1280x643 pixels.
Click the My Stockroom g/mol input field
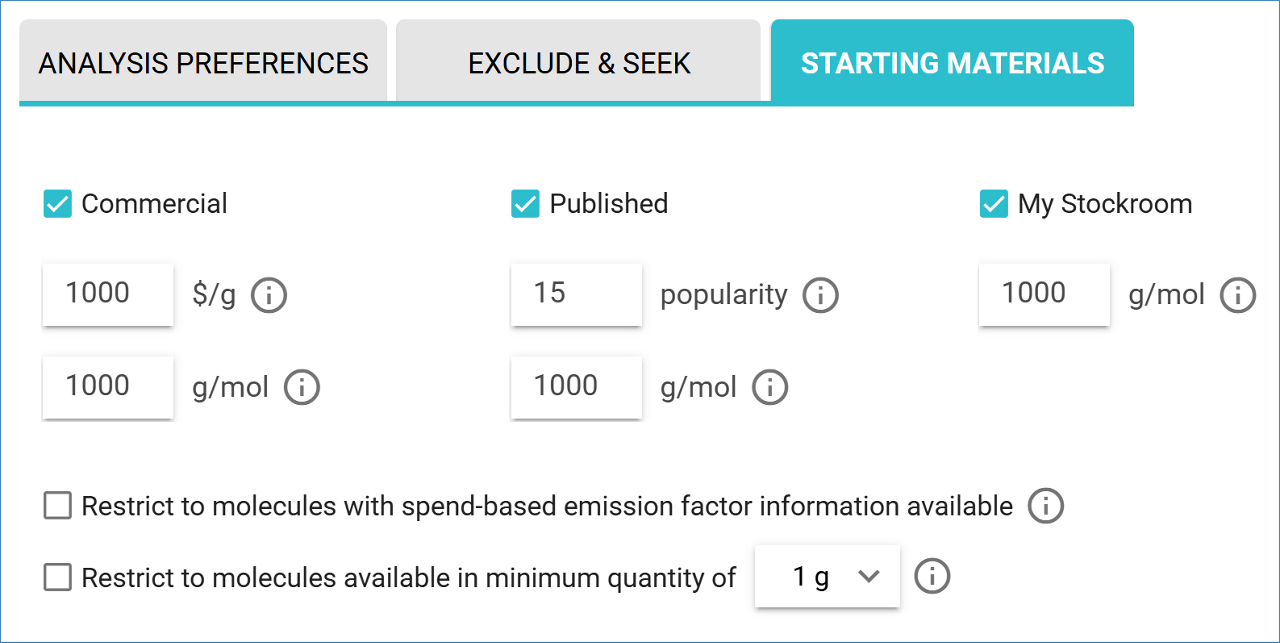click(x=1044, y=294)
